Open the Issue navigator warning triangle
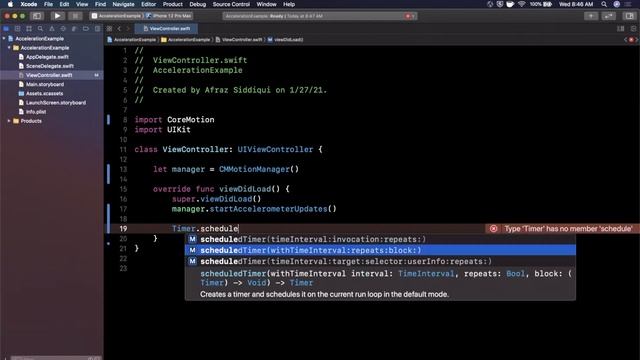The width and height of the screenshot is (640, 360). [x=52, y=29]
